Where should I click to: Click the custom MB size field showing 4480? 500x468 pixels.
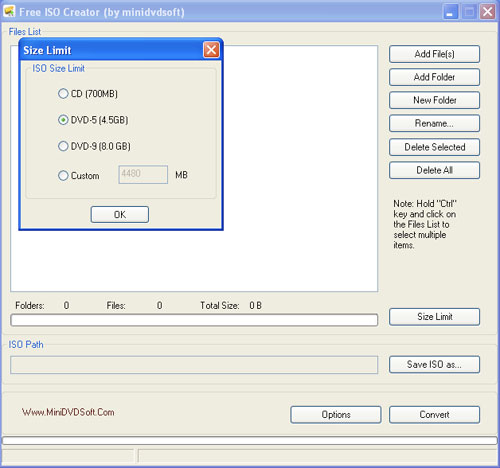tap(143, 174)
